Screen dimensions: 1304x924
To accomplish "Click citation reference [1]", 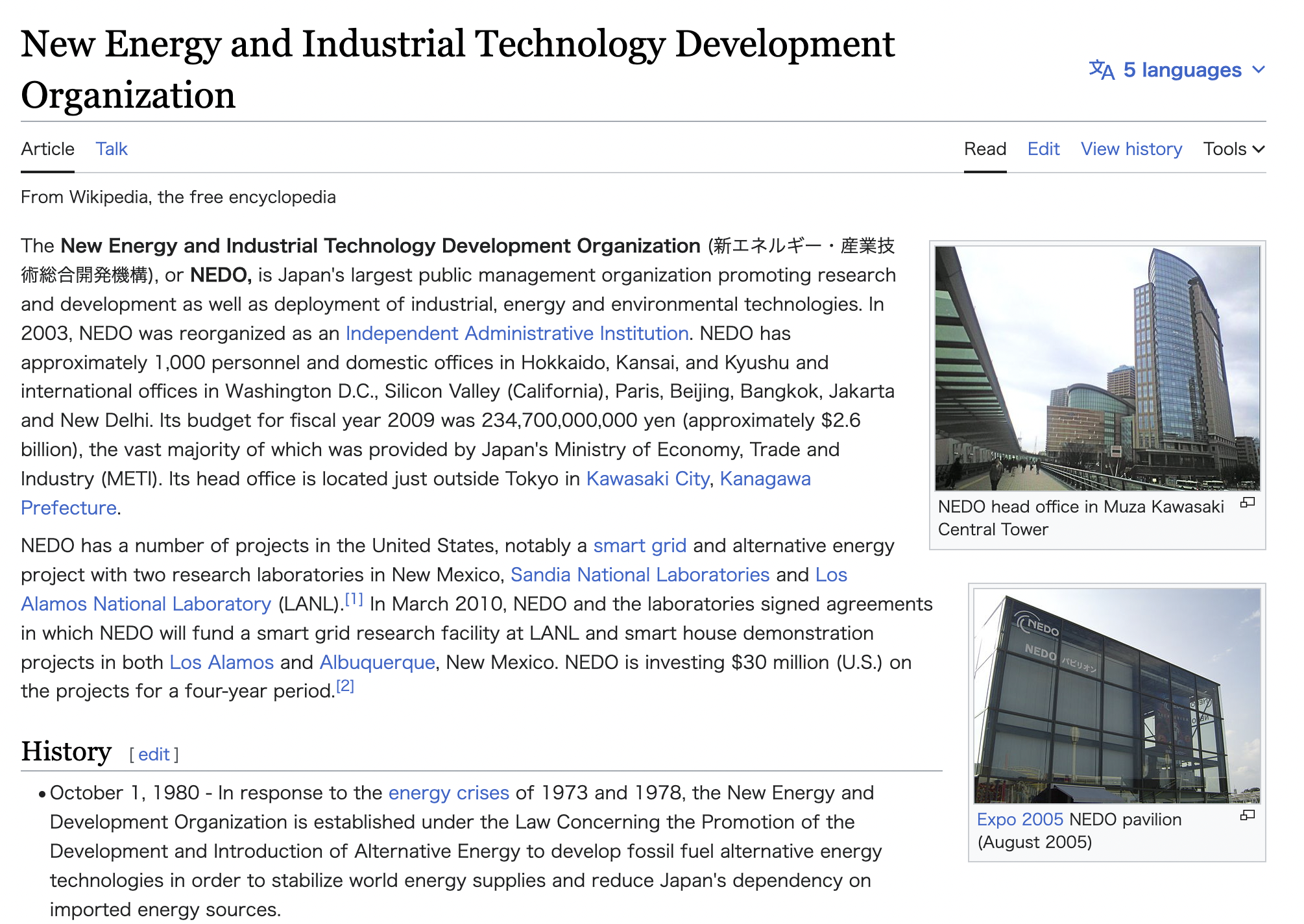I will [354, 599].
